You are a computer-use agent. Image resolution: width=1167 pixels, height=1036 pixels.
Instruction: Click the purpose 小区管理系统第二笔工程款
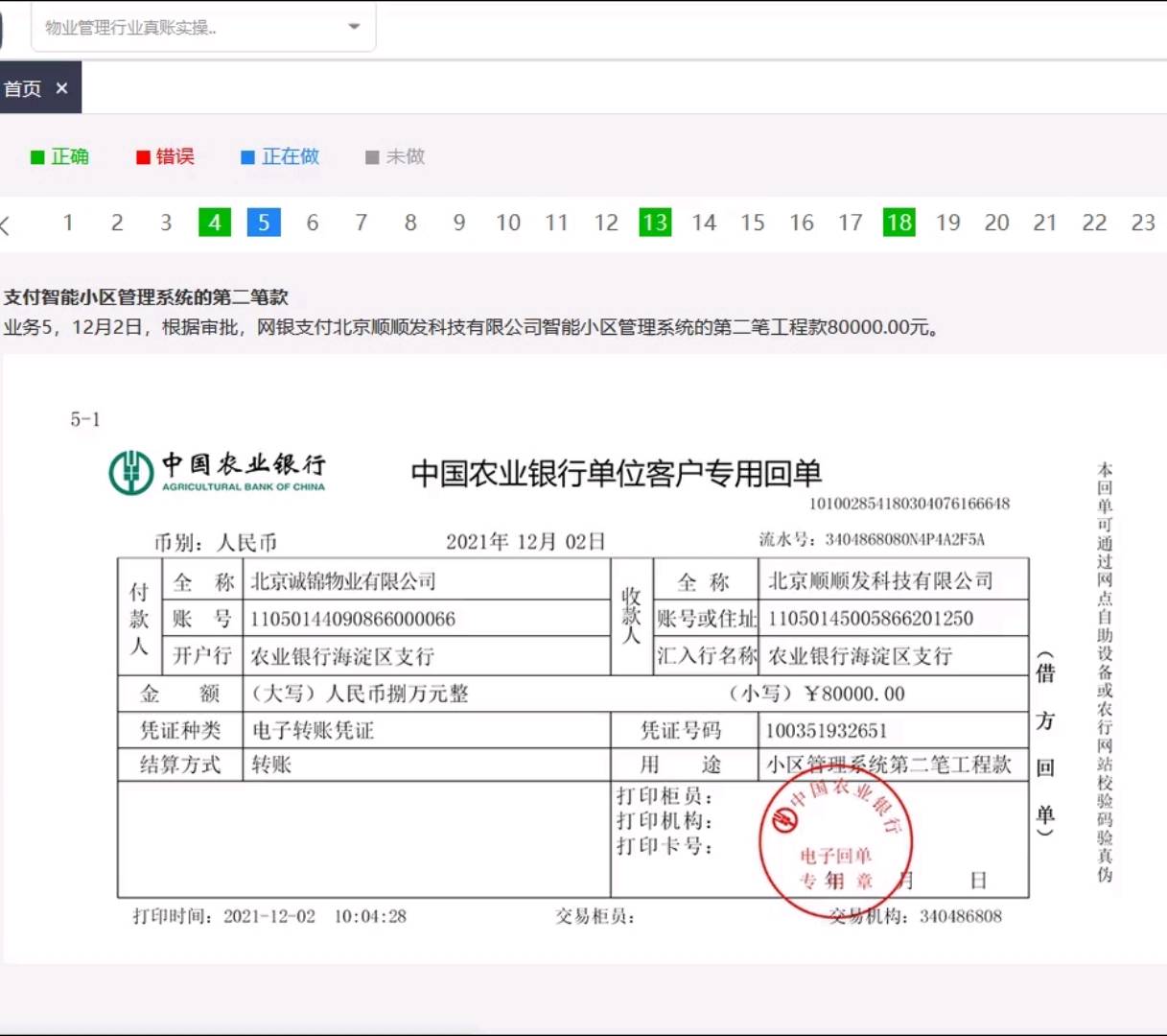(889, 765)
